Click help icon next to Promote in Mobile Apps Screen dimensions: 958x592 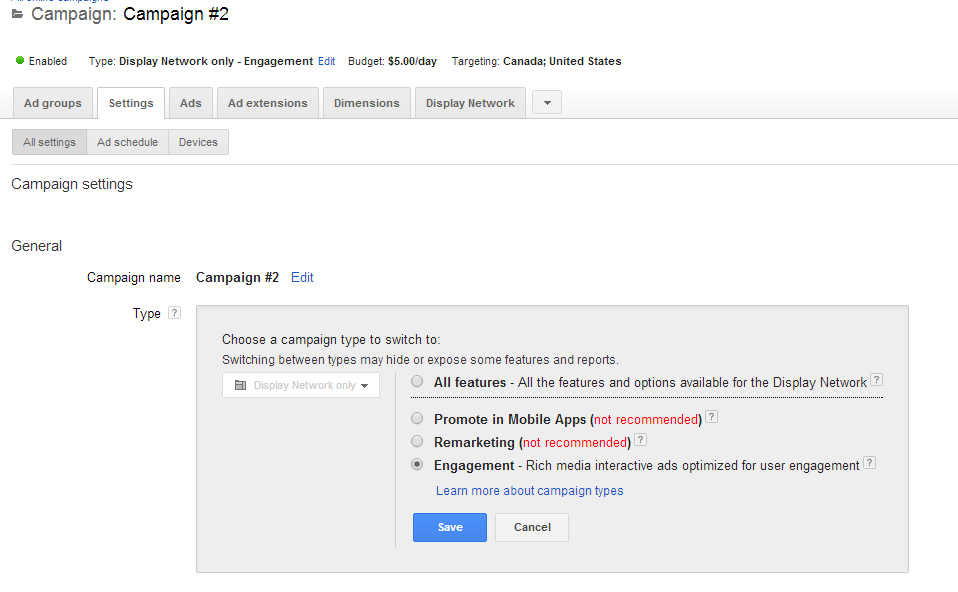tap(711, 418)
